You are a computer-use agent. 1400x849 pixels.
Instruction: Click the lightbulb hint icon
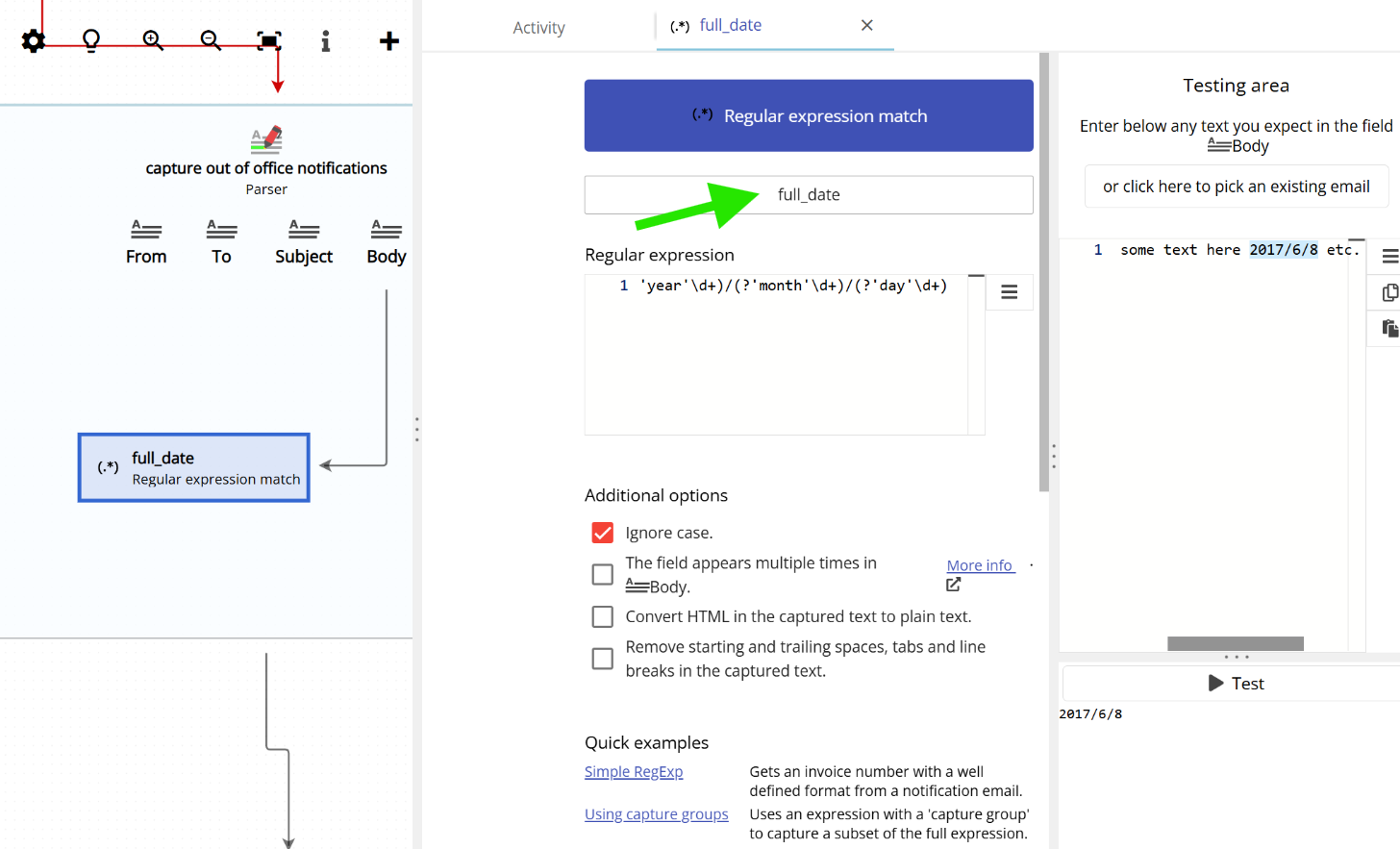pyautogui.click(x=91, y=40)
